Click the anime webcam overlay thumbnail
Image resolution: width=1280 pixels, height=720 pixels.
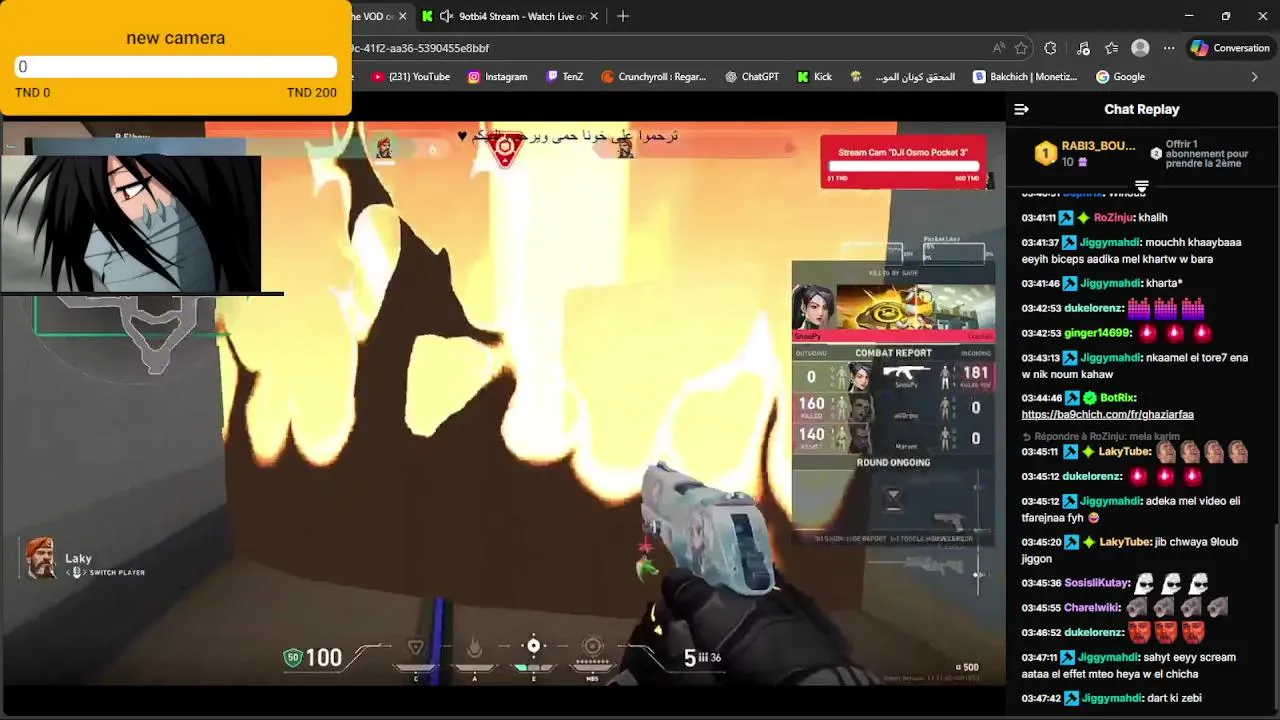131,223
